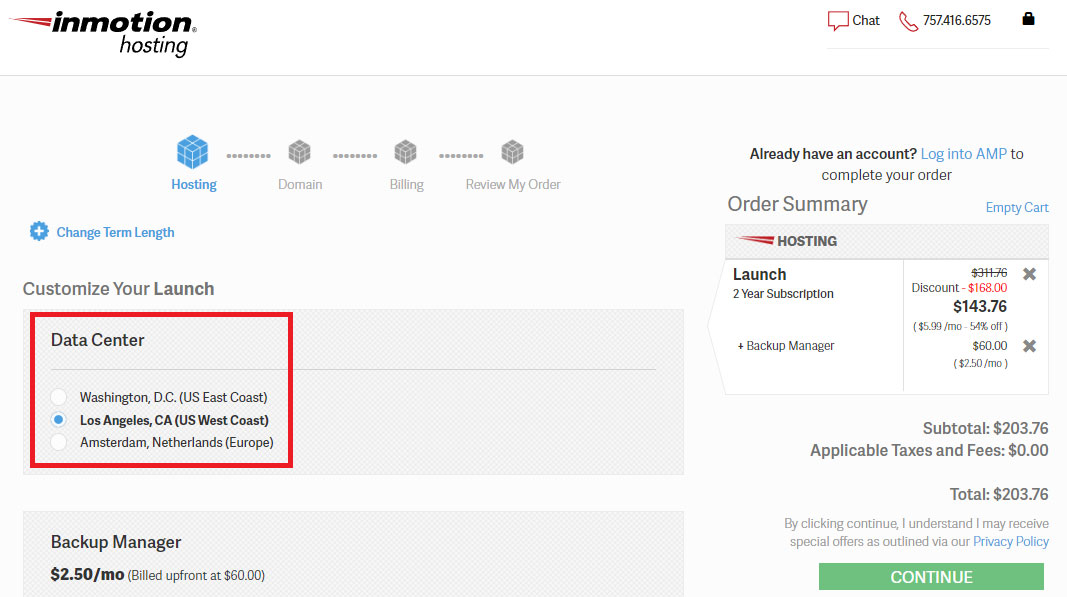Viewport: 1067px width, 597px height.
Task: Click the phone number 757.416.6575
Action: pyautogui.click(x=956, y=20)
